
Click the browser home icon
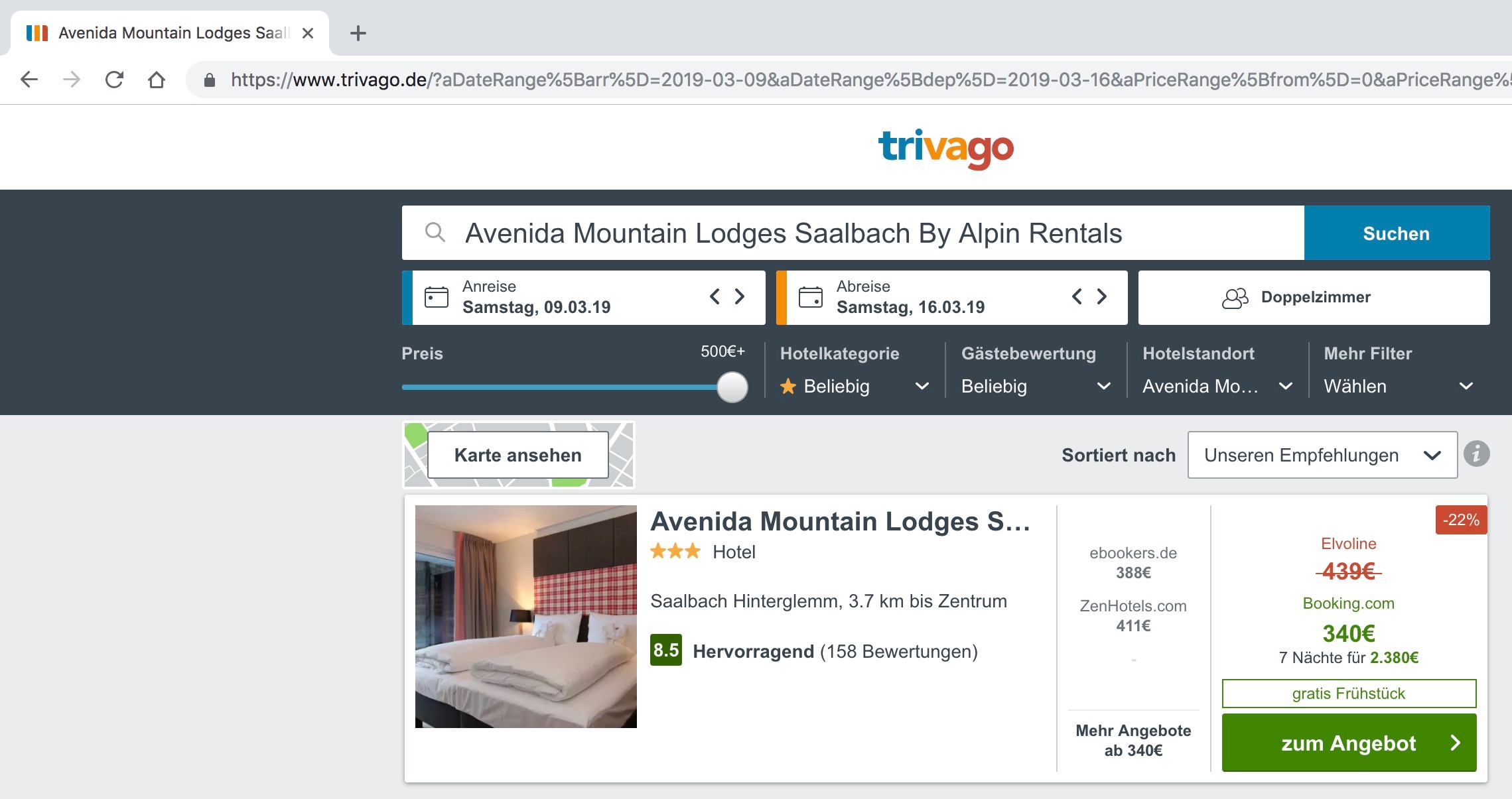[x=157, y=80]
